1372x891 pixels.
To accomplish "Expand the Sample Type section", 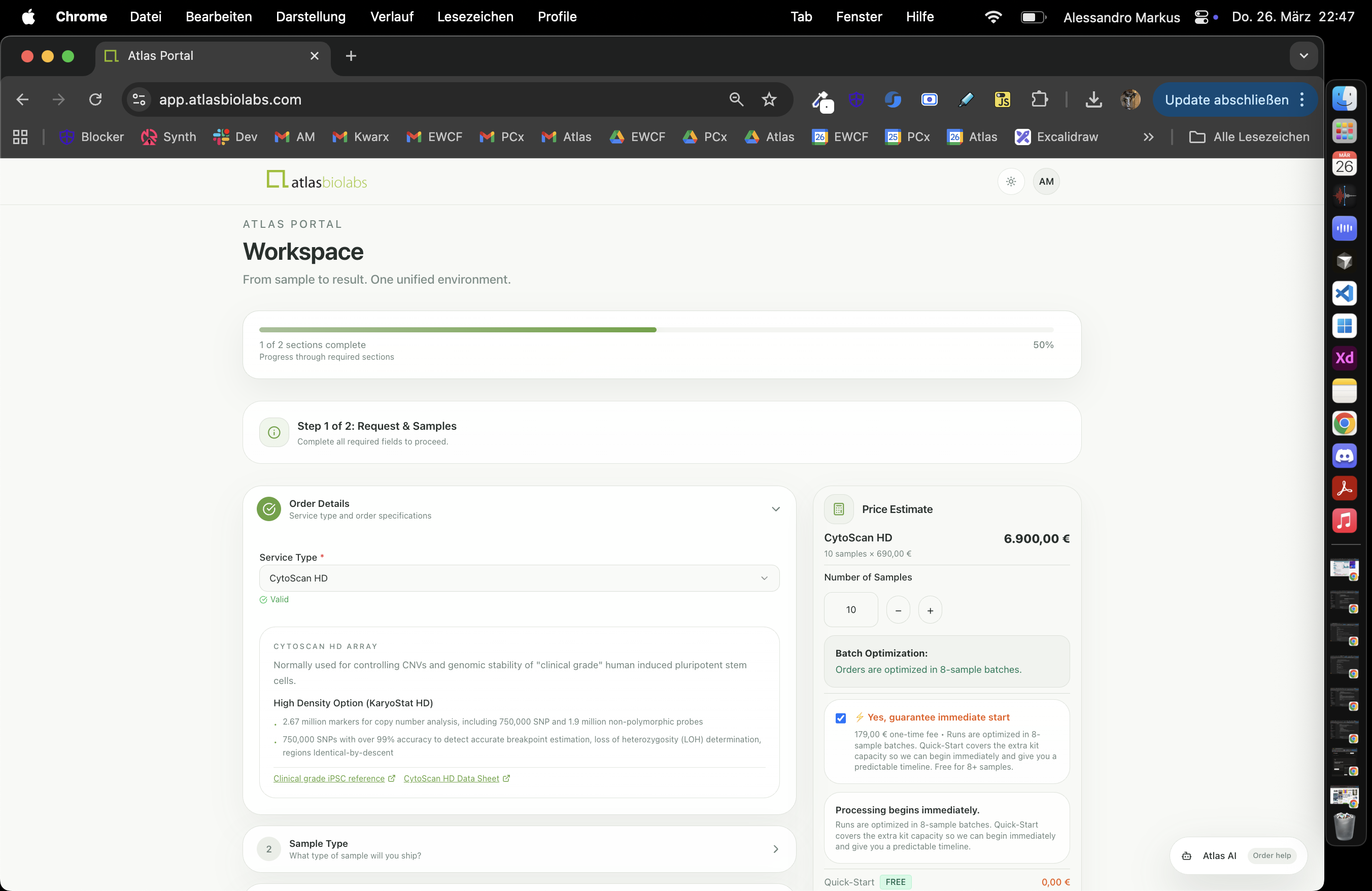I will [775, 849].
